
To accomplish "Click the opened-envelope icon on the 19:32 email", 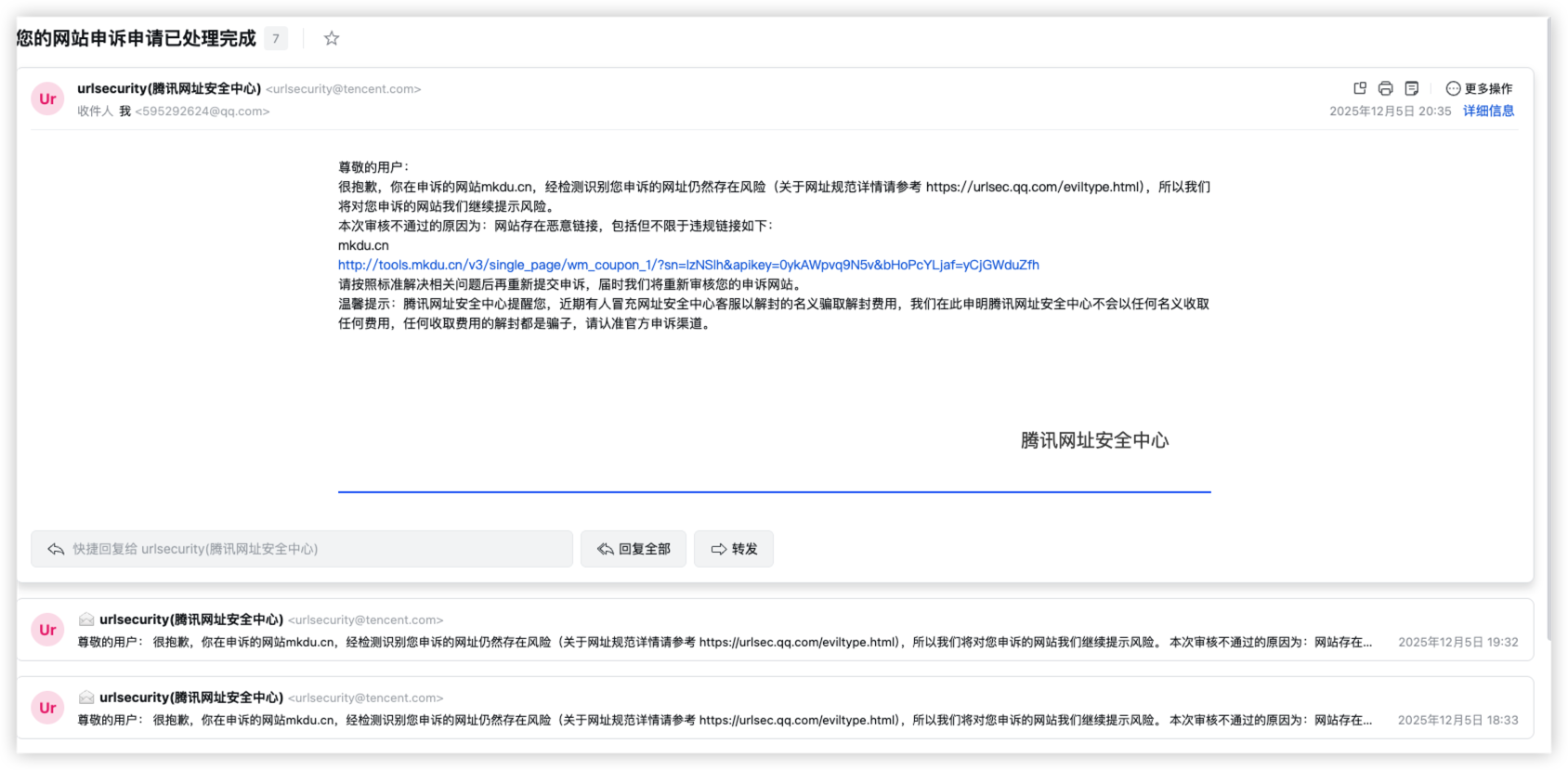I will (x=86, y=619).
